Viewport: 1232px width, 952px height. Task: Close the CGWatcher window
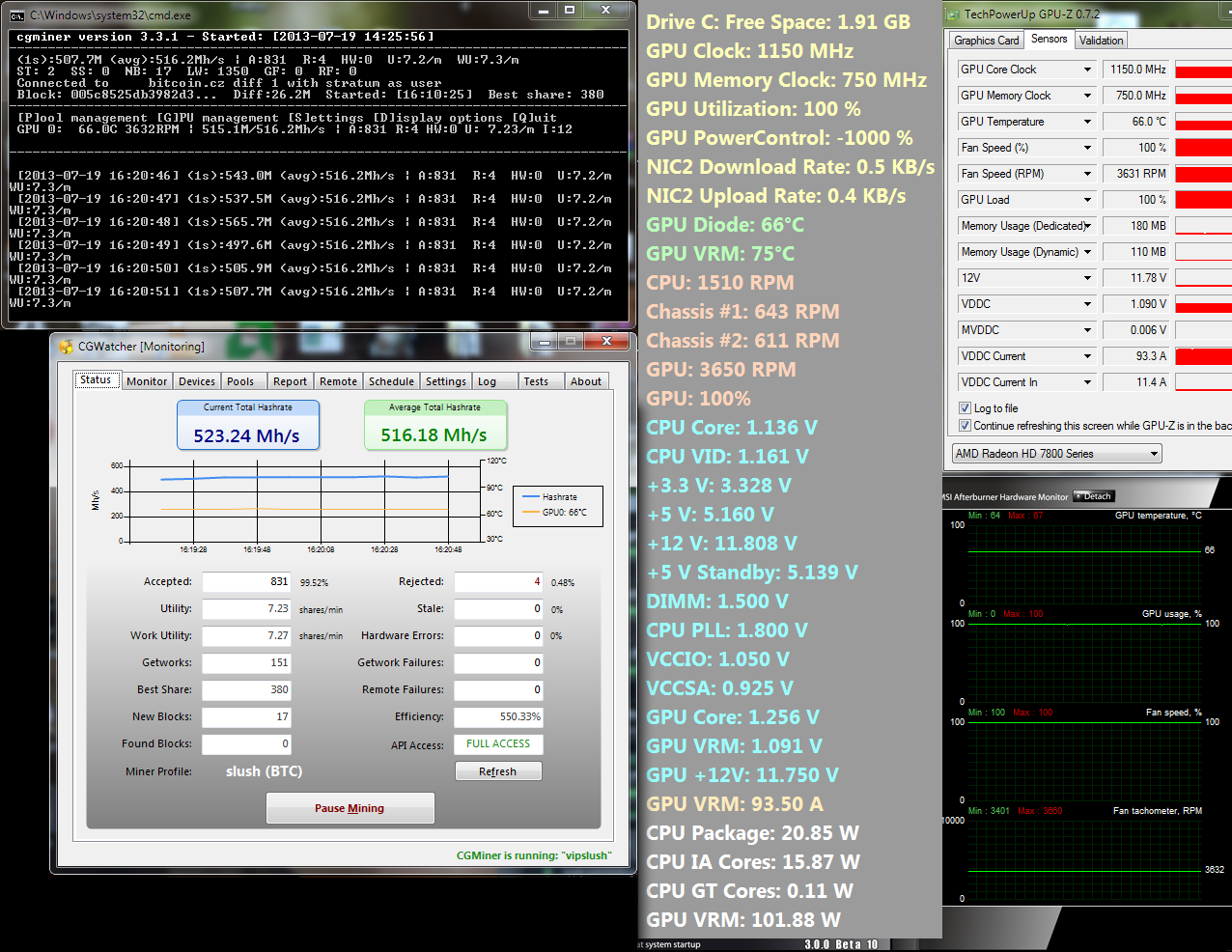coord(606,341)
